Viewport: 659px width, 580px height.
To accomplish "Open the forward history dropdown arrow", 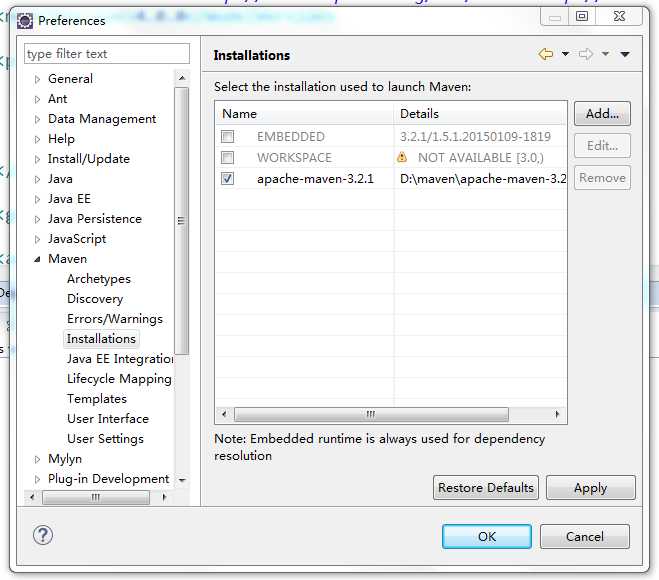I will [x=605, y=54].
